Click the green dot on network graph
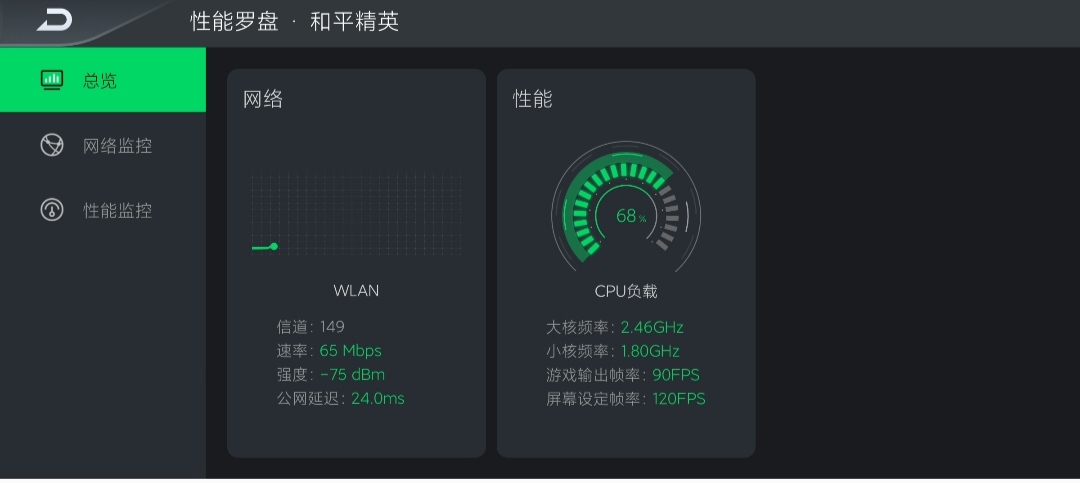This screenshot has height=483, width=1080. click(x=273, y=246)
